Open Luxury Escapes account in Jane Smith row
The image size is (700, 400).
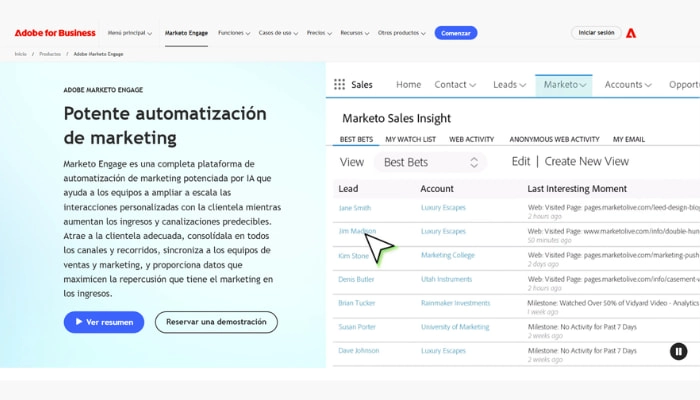click(x=443, y=208)
